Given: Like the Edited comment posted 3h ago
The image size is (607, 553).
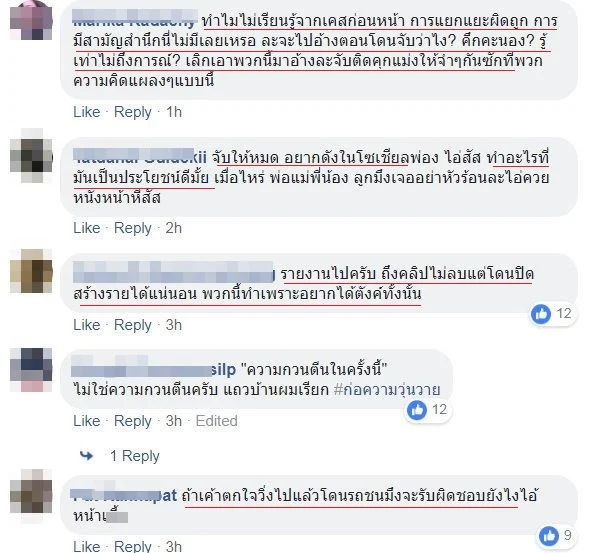Looking at the screenshot, I should click(87, 421).
